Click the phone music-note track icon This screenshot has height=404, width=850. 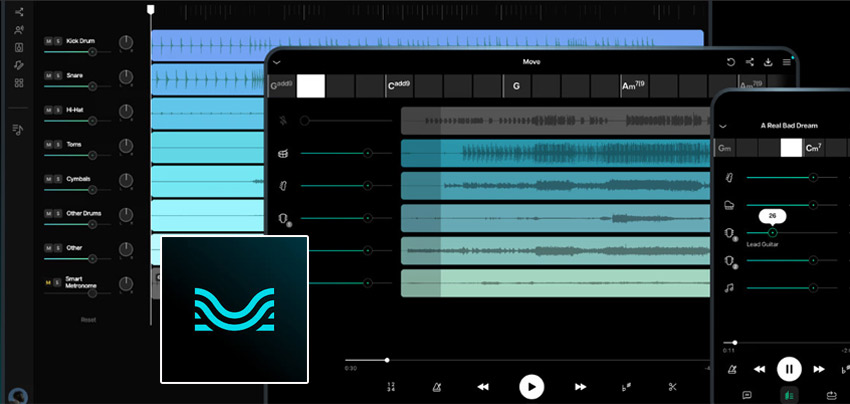pos(730,288)
